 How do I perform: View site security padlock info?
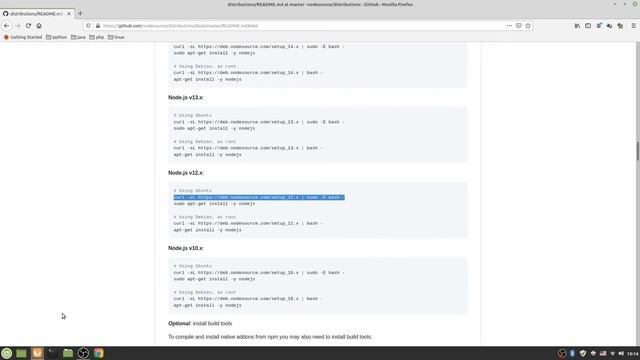click(x=98, y=26)
